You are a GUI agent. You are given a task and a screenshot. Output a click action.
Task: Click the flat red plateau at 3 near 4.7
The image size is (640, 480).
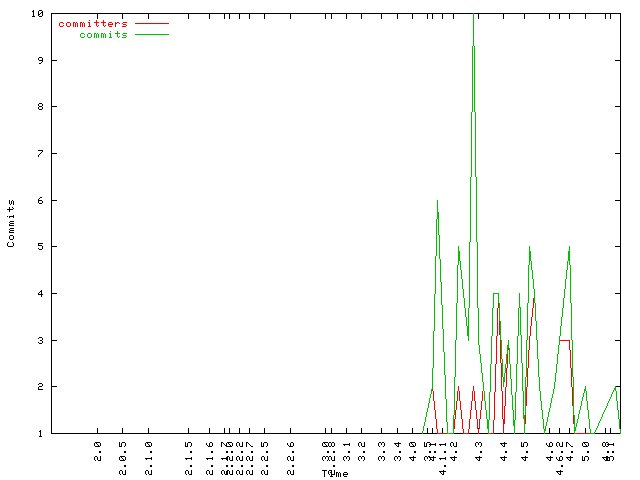[565, 340]
